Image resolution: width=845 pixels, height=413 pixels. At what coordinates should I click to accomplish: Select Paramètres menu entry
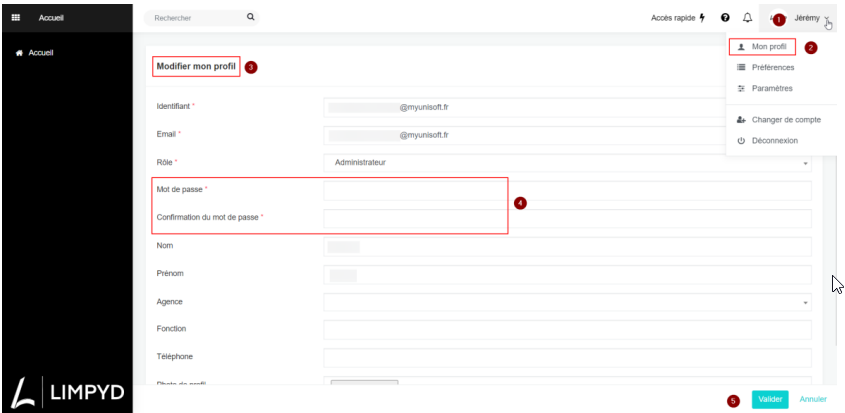point(772,88)
